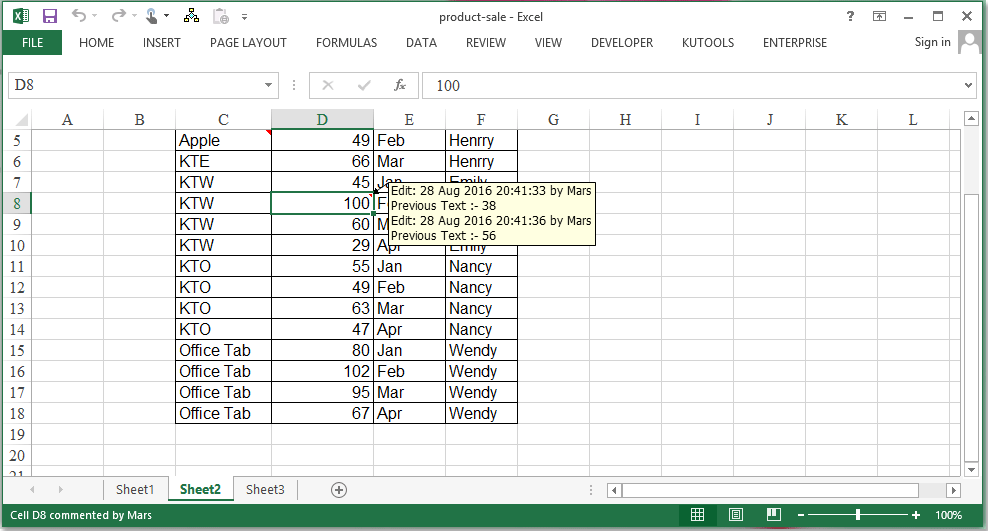Viewport: 988px width, 531px height.
Task: Click the Touch/Mouse Mode hand icon
Action: [x=151, y=16]
